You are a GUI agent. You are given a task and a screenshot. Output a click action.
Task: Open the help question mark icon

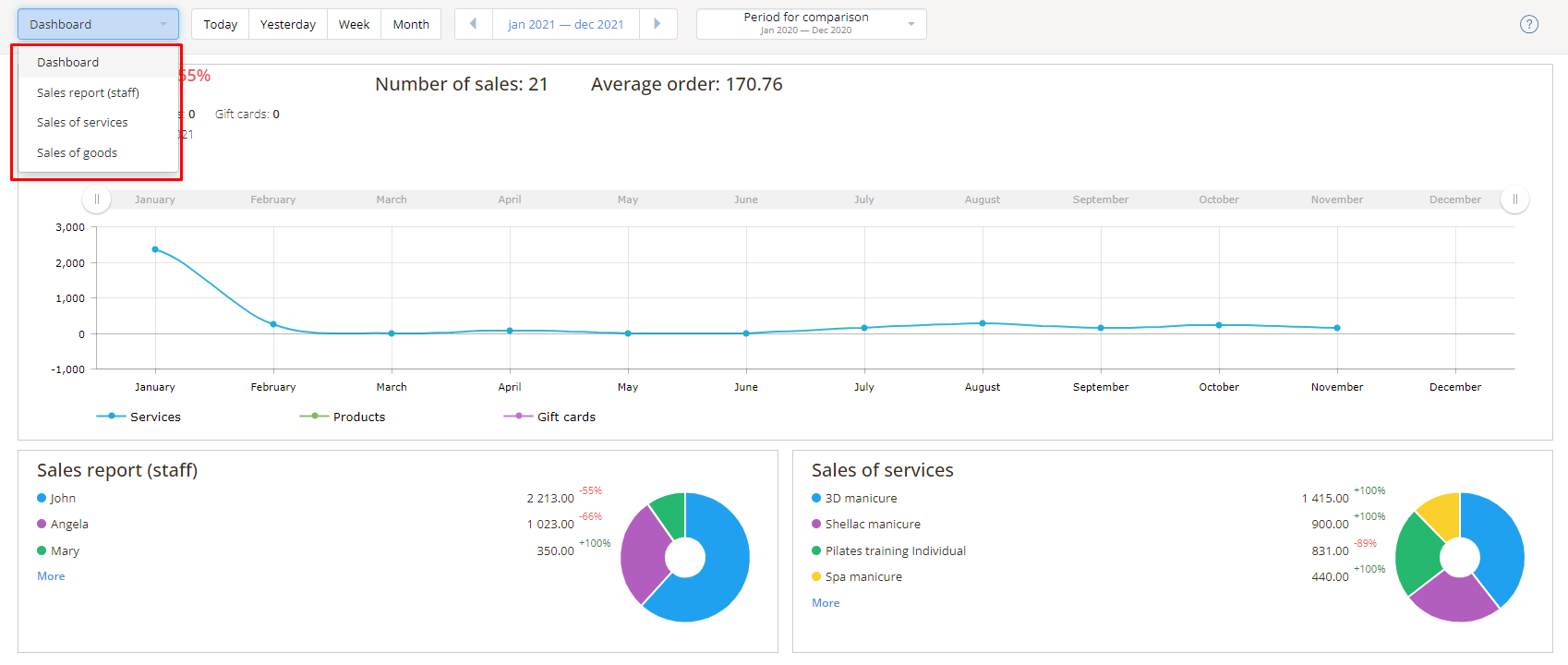1529,24
